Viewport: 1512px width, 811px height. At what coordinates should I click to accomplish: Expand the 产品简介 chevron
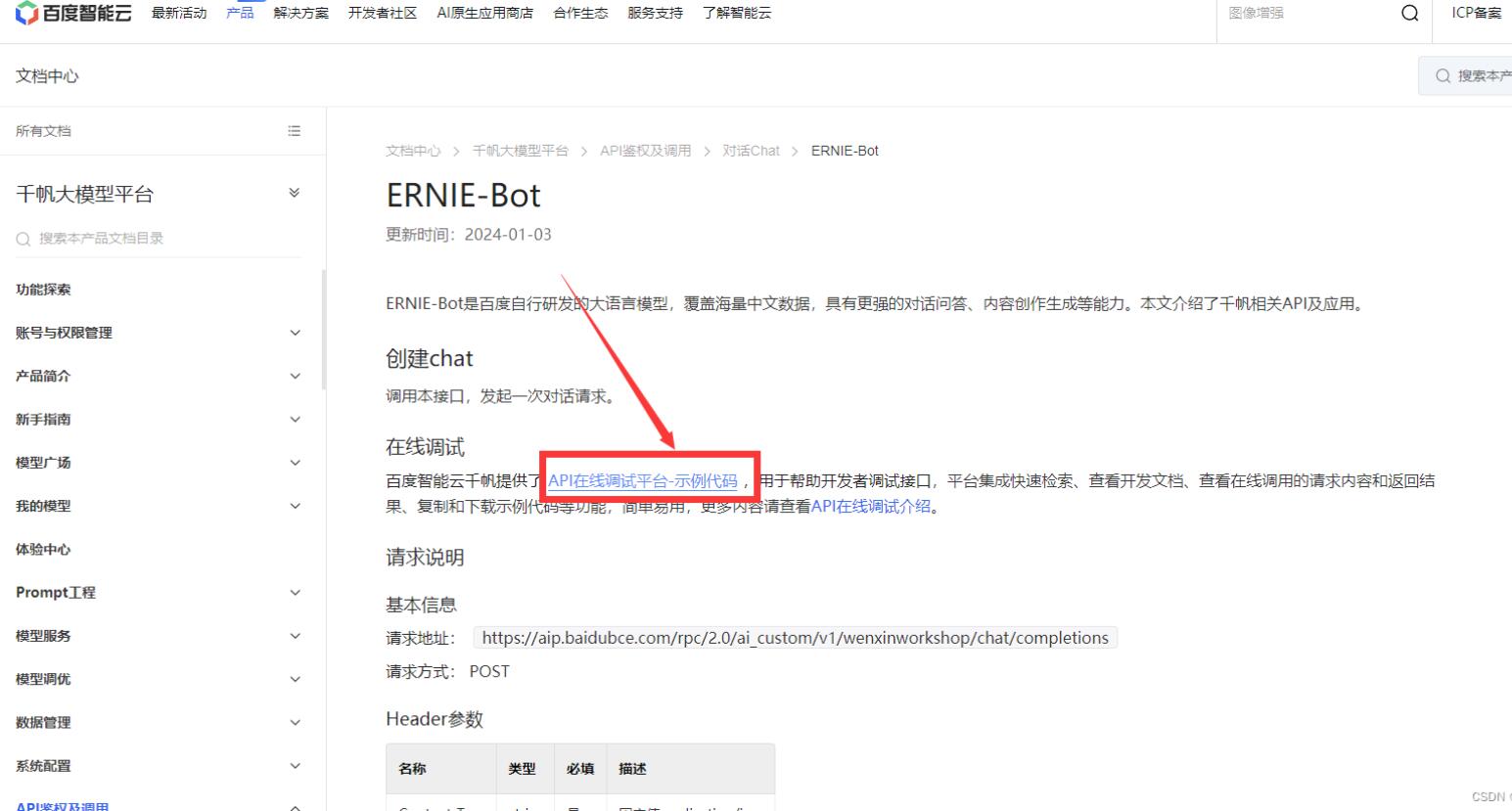(295, 376)
